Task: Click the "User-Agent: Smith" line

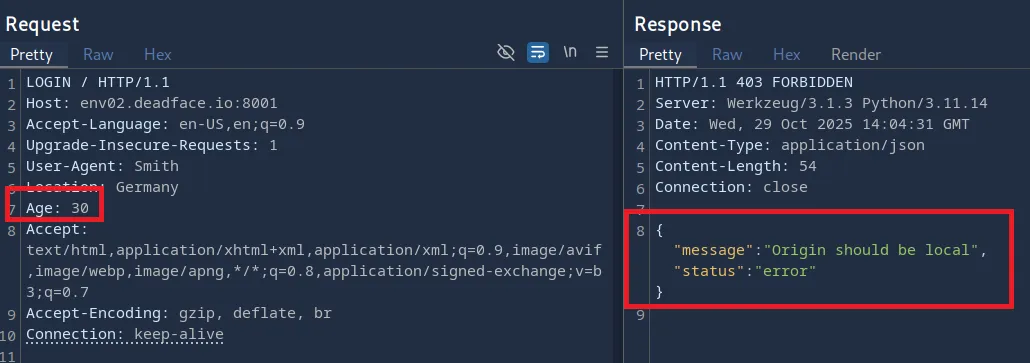Action: [x=102, y=166]
